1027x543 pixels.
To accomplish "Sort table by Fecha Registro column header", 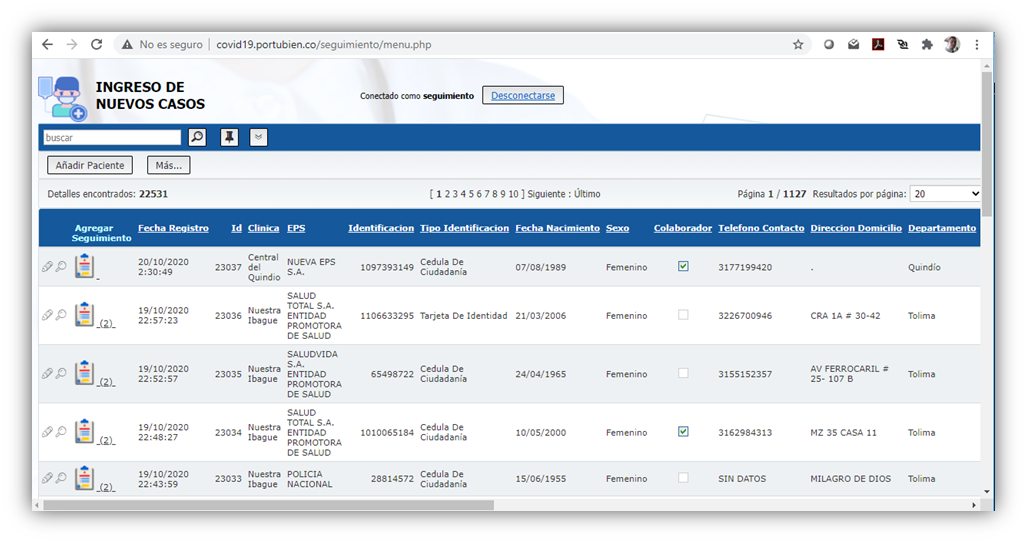I will [173, 228].
